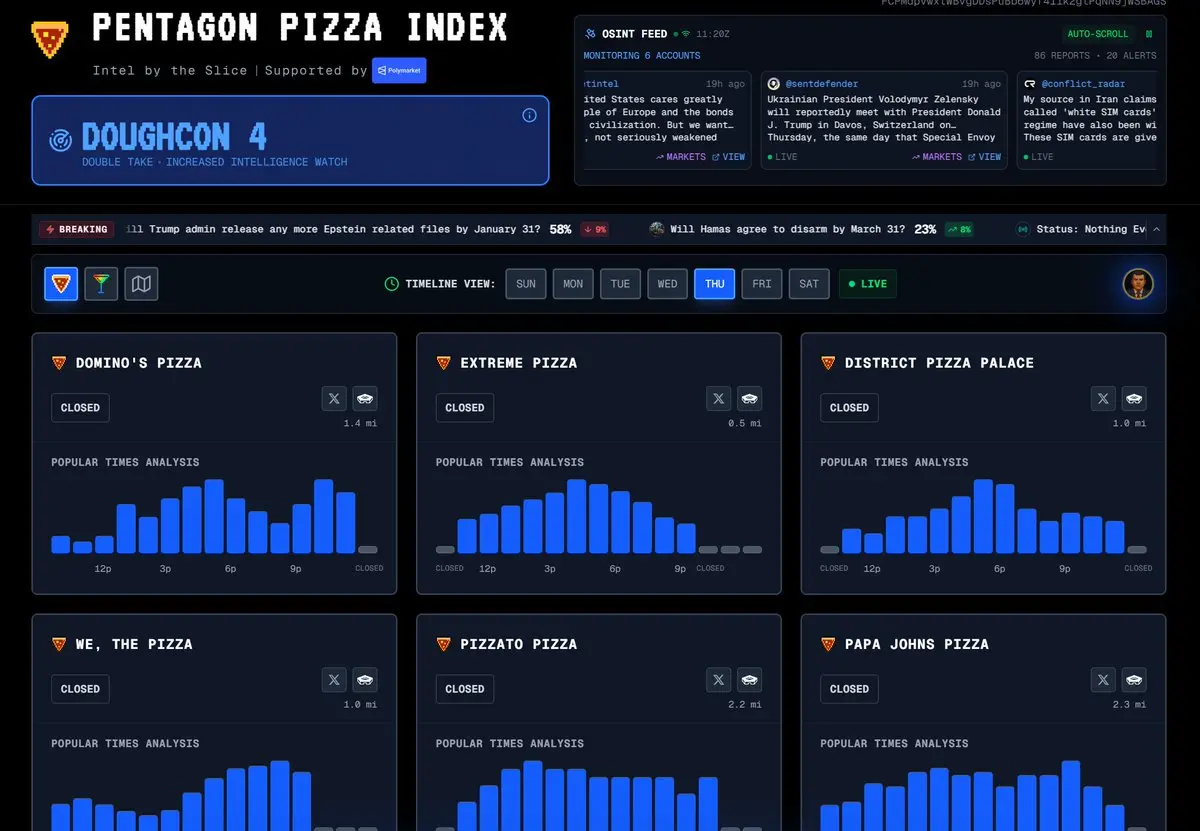Click the Pizzato Pizza card title
Screen dimensions: 1200x831
pos(519,644)
